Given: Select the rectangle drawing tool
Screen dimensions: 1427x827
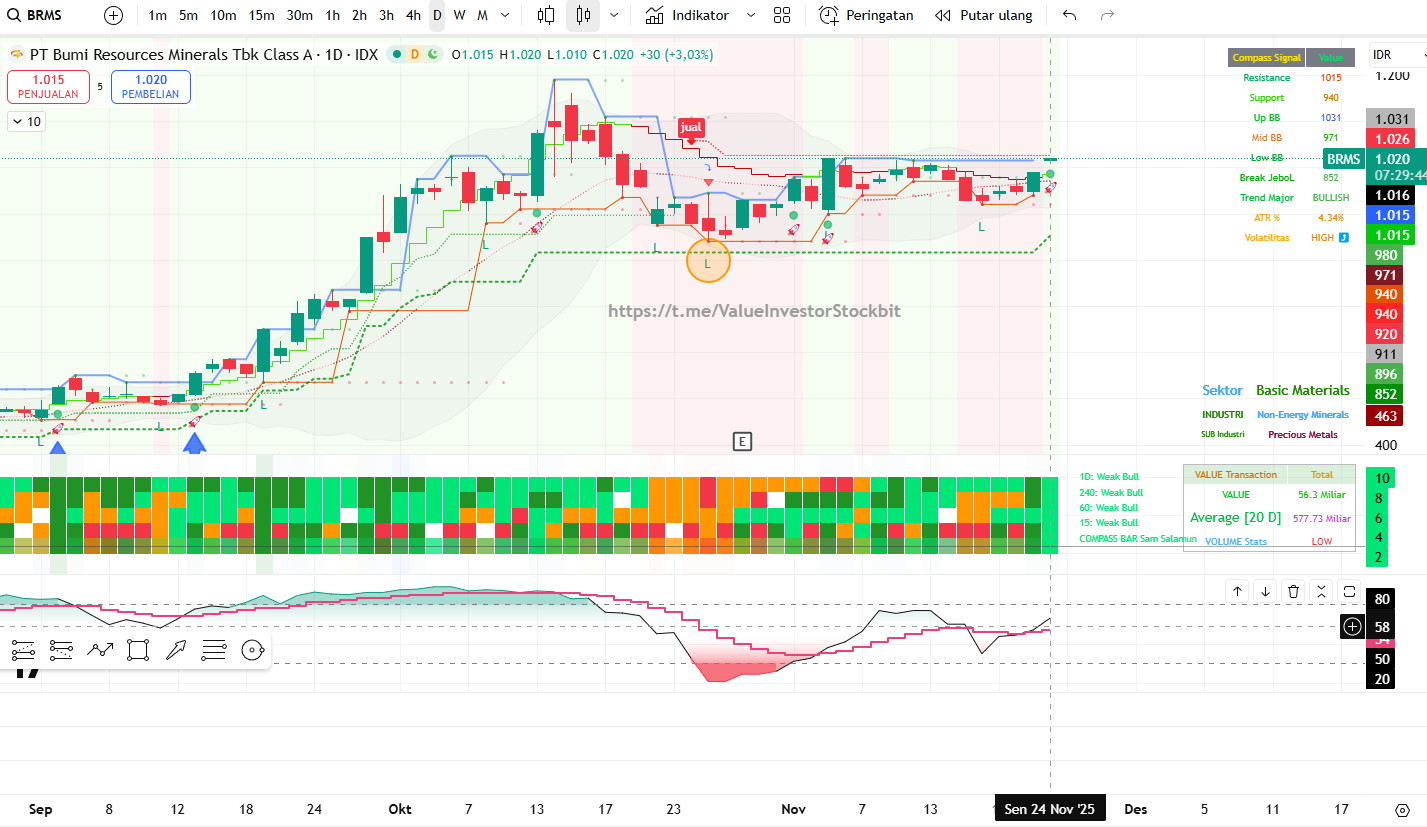Looking at the screenshot, I should pyautogui.click(x=138, y=651).
